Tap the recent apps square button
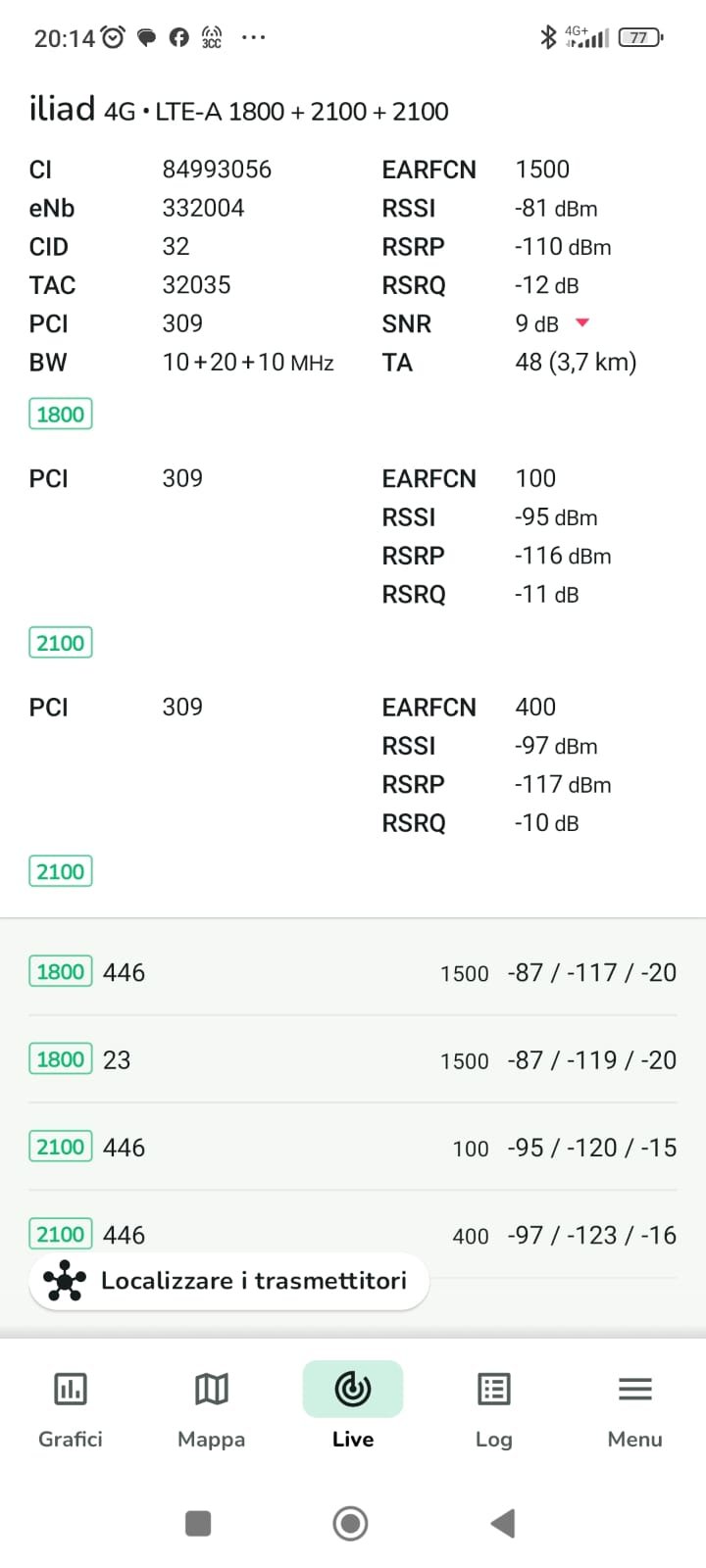This screenshot has height=1568, width=706. pyautogui.click(x=198, y=1523)
